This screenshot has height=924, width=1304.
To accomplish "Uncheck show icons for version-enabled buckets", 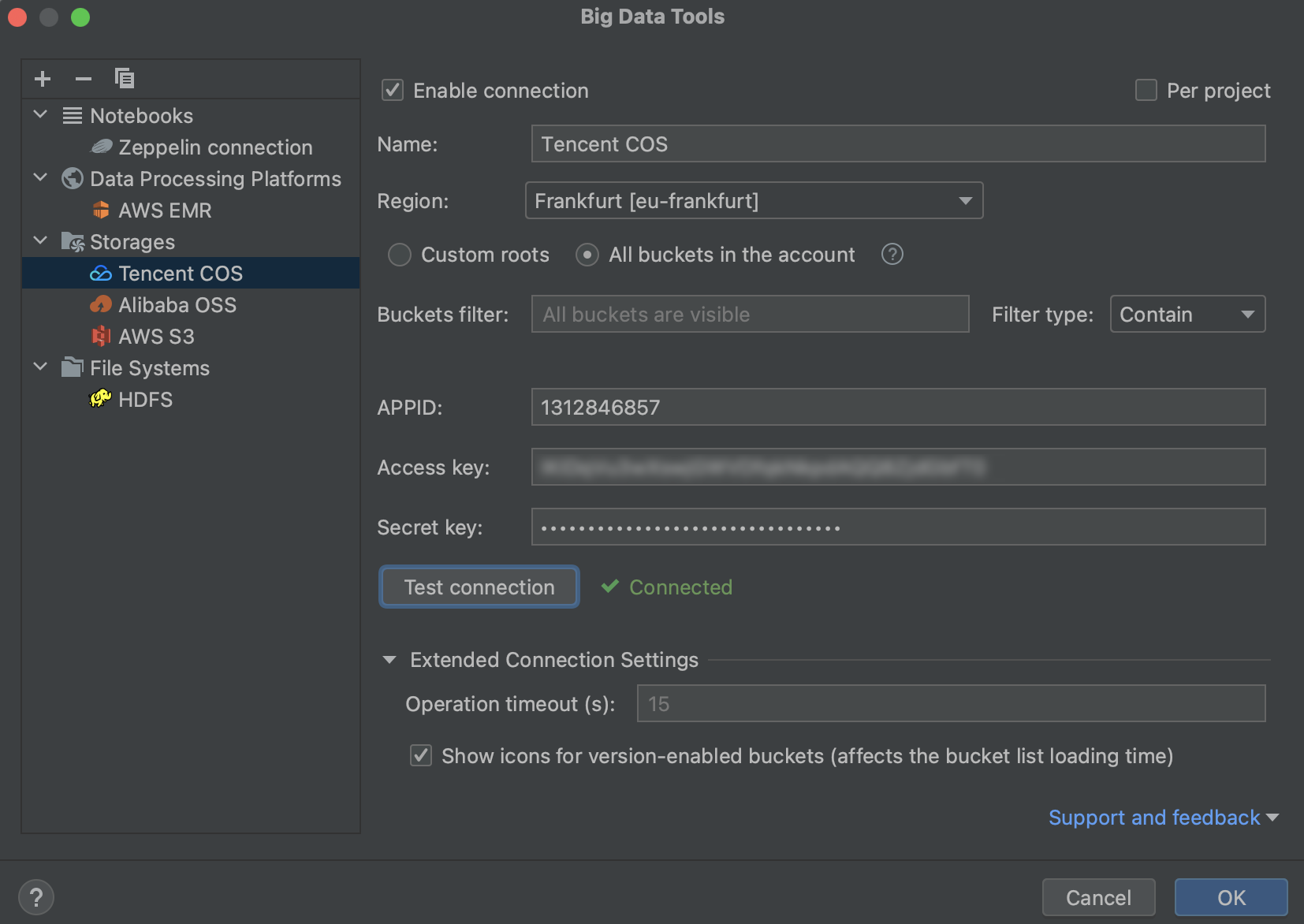I will point(420,755).
